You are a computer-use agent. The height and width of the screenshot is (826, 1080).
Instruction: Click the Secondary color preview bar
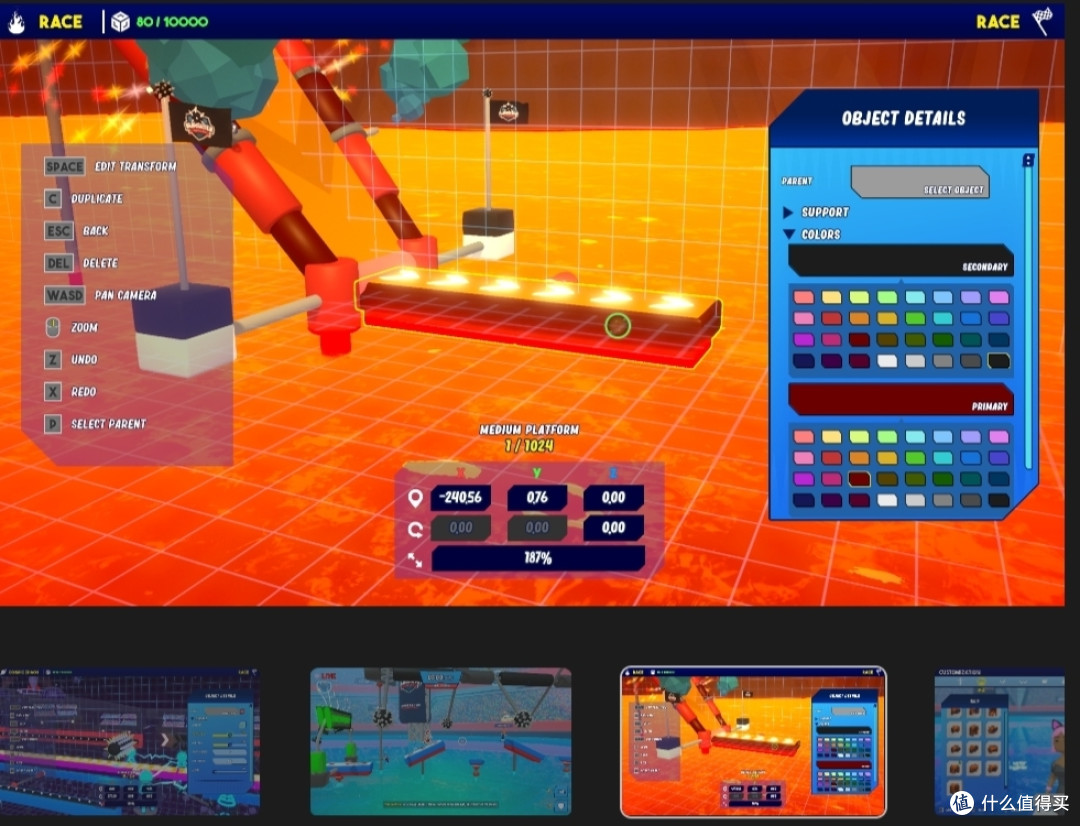click(x=900, y=260)
